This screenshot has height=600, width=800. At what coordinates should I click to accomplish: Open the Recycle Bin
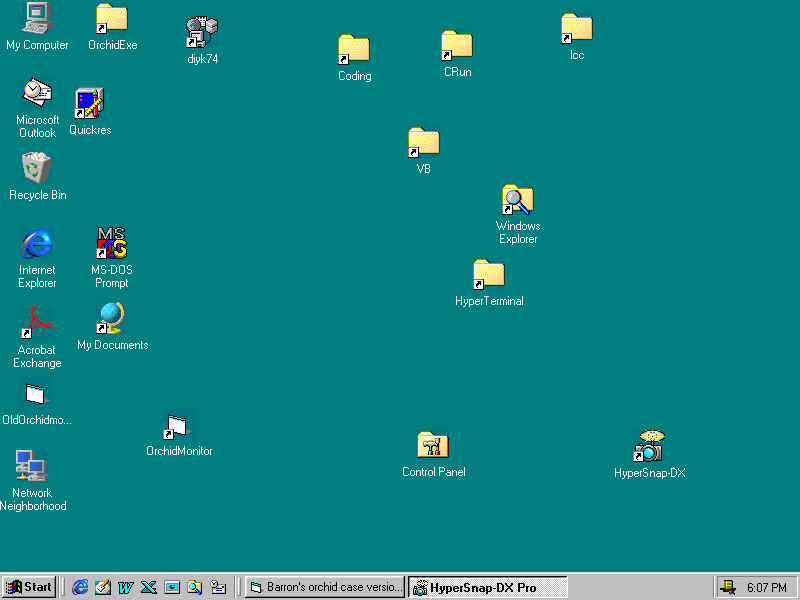point(37,168)
